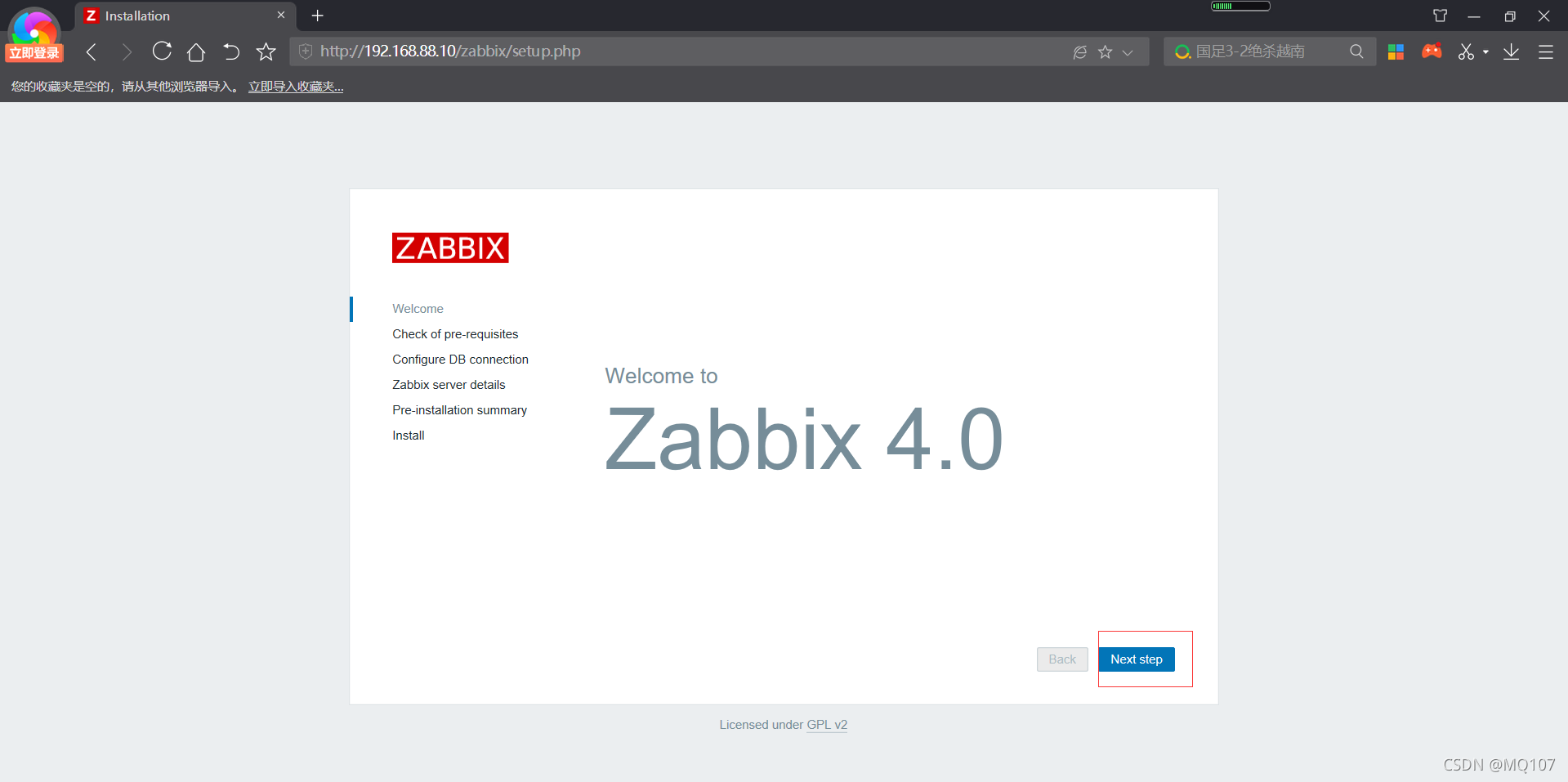Click the import bookmarks link
Viewport: 1568px width, 782px height.
click(x=296, y=87)
